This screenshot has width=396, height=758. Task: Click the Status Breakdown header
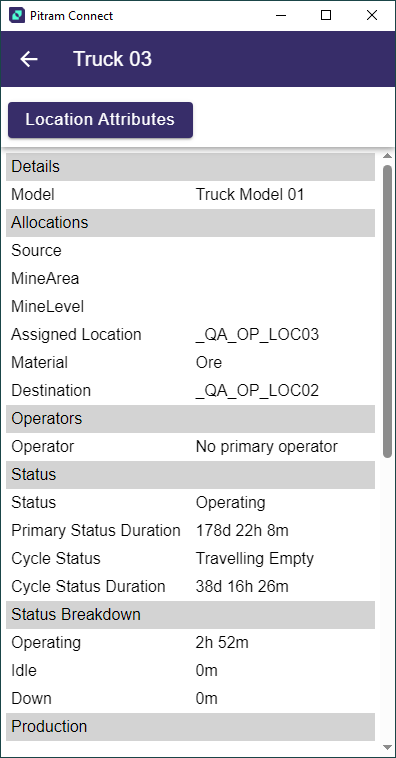click(x=191, y=614)
